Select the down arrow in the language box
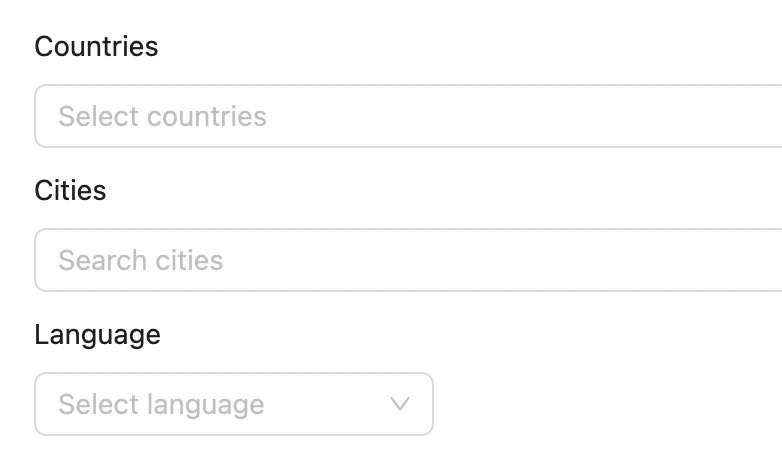Viewport: 782px width, 460px height. (400, 404)
